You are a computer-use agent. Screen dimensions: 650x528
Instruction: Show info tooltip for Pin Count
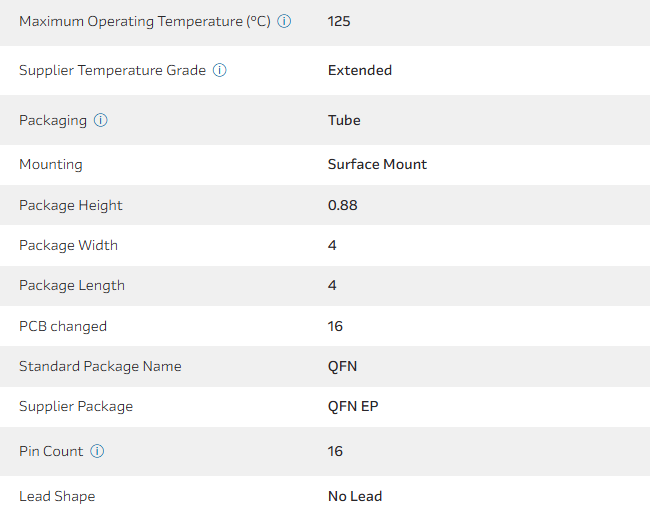pos(97,452)
